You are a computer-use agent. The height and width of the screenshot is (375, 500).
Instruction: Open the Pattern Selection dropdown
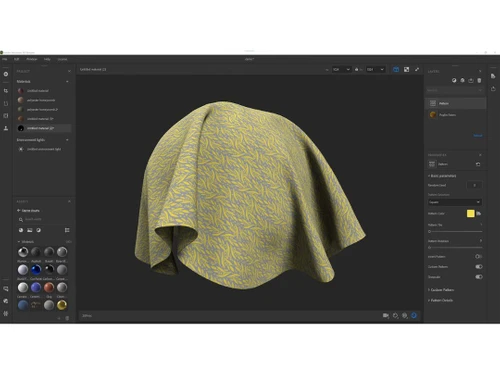(455, 202)
